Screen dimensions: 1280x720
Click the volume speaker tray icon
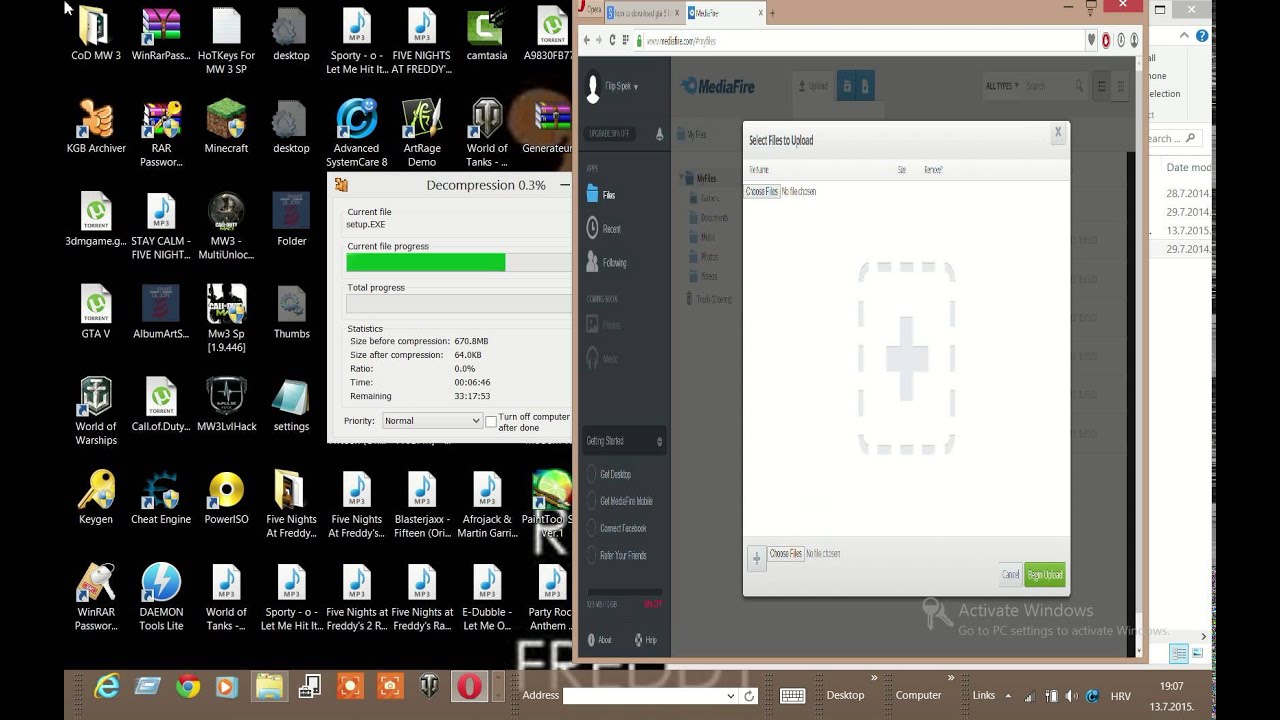tap(1071, 696)
